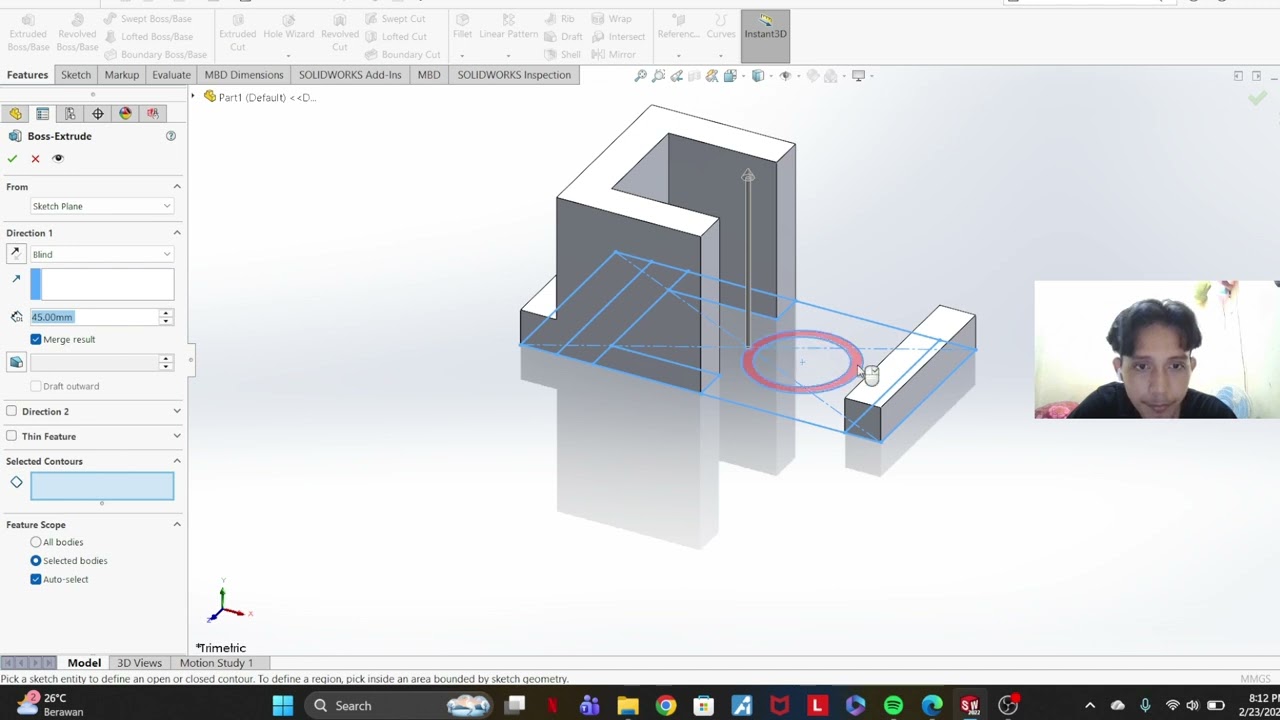1280x720 pixels.
Task: Collapse the From section
Action: (x=177, y=187)
